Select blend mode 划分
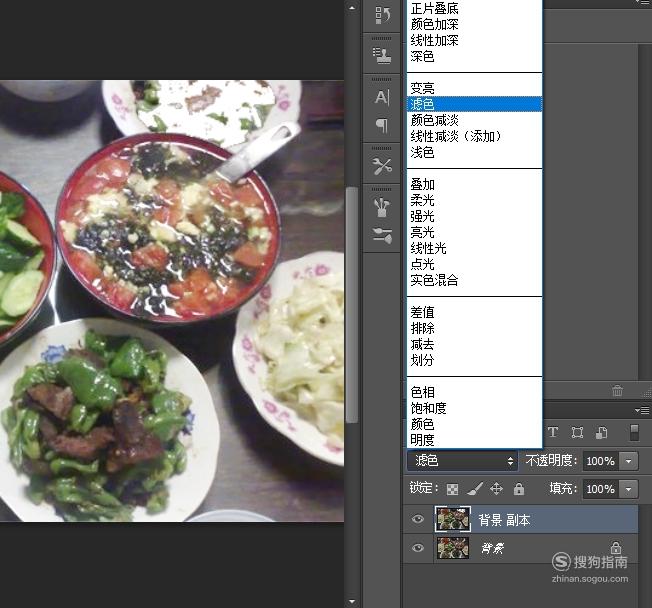The height and width of the screenshot is (608, 652). click(x=475, y=360)
